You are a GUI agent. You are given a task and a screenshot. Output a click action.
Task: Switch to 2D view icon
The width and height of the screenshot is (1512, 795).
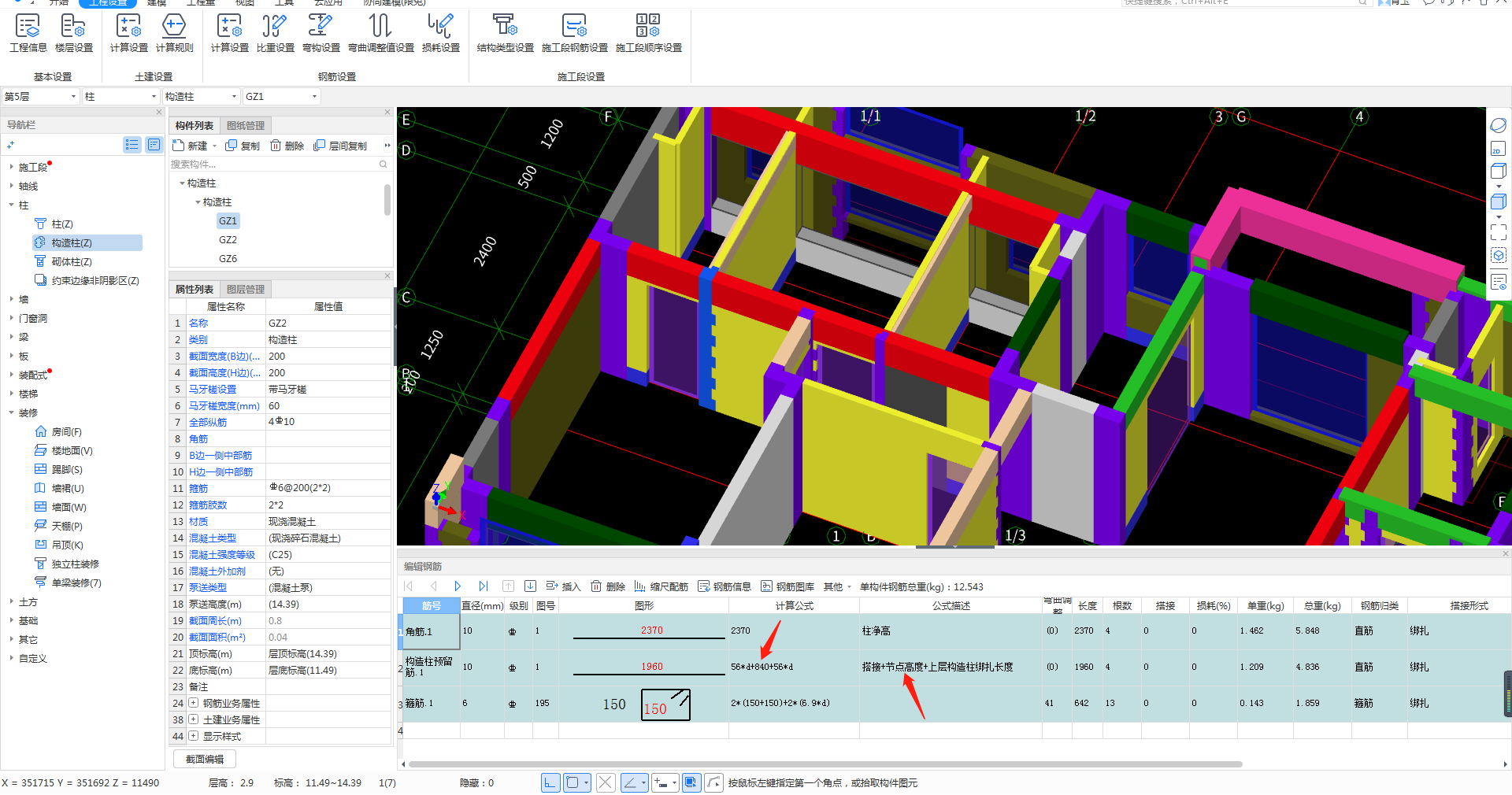[x=1499, y=149]
